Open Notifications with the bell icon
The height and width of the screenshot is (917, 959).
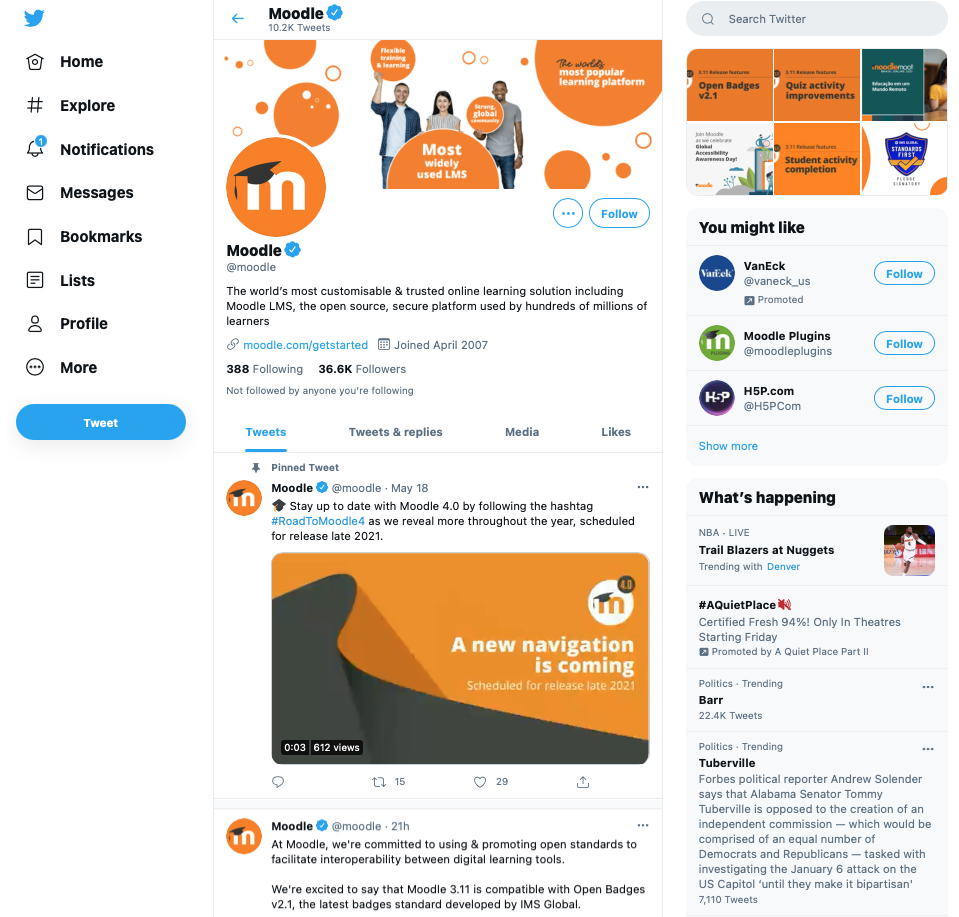(x=35, y=148)
